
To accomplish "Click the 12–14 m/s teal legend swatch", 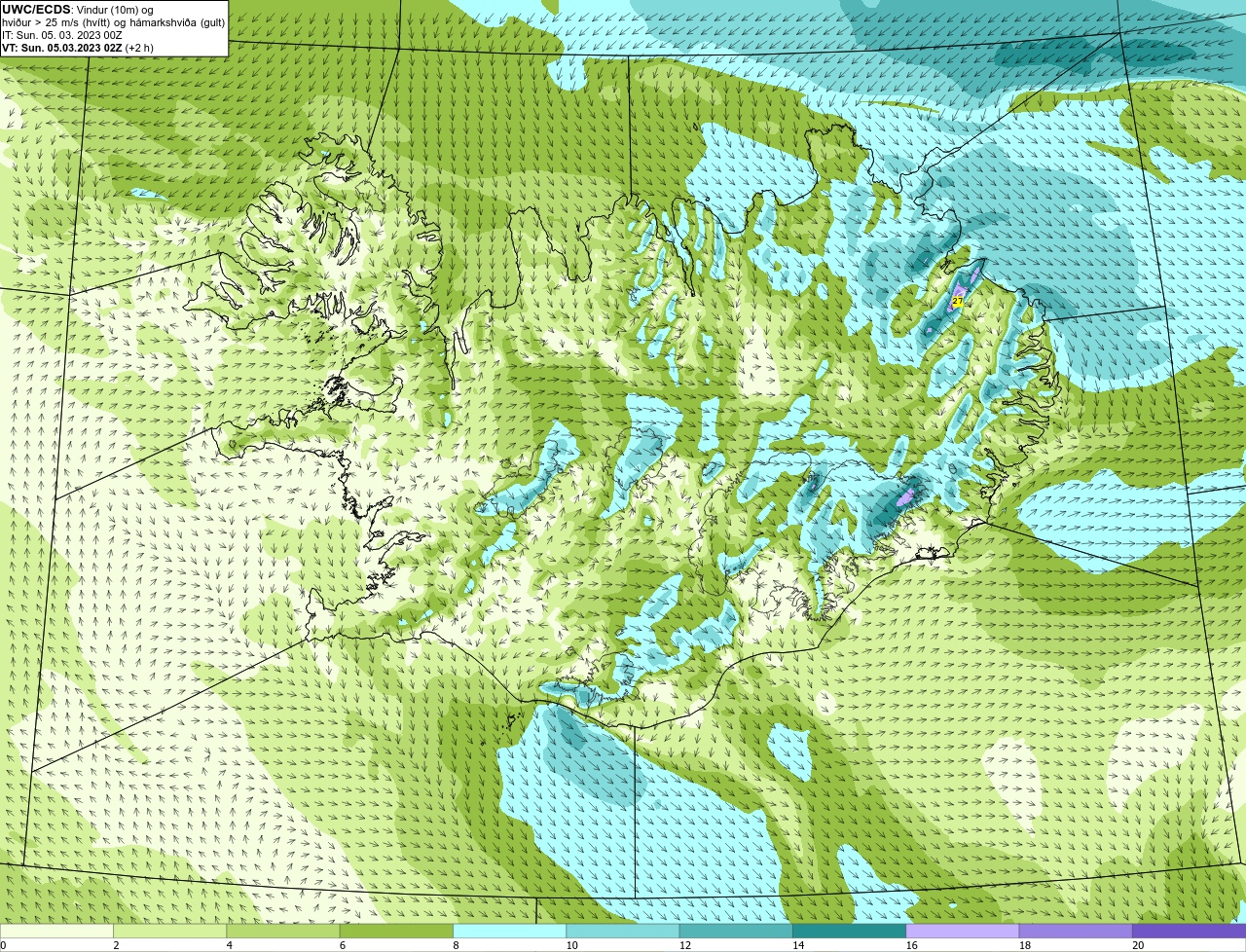I will tap(736, 931).
